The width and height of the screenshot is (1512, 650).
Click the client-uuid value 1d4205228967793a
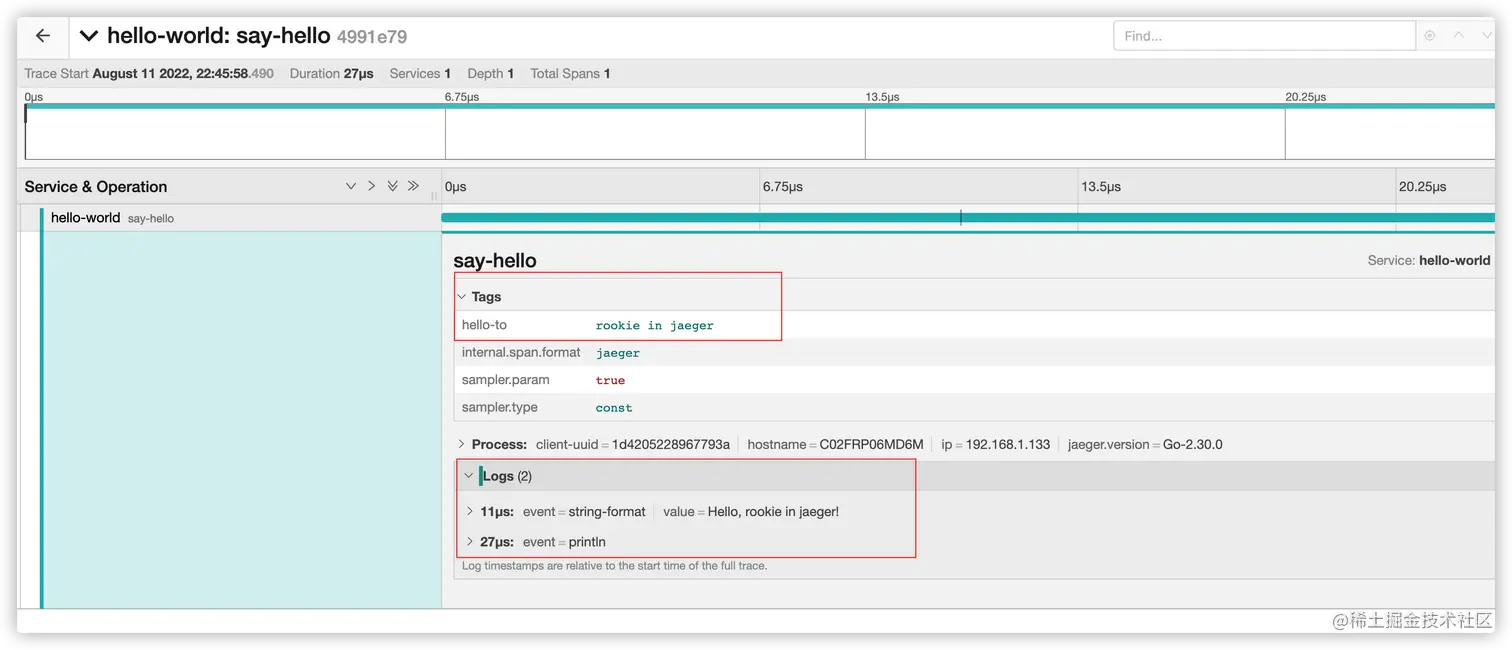pyautogui.click(x=671, y=444)
